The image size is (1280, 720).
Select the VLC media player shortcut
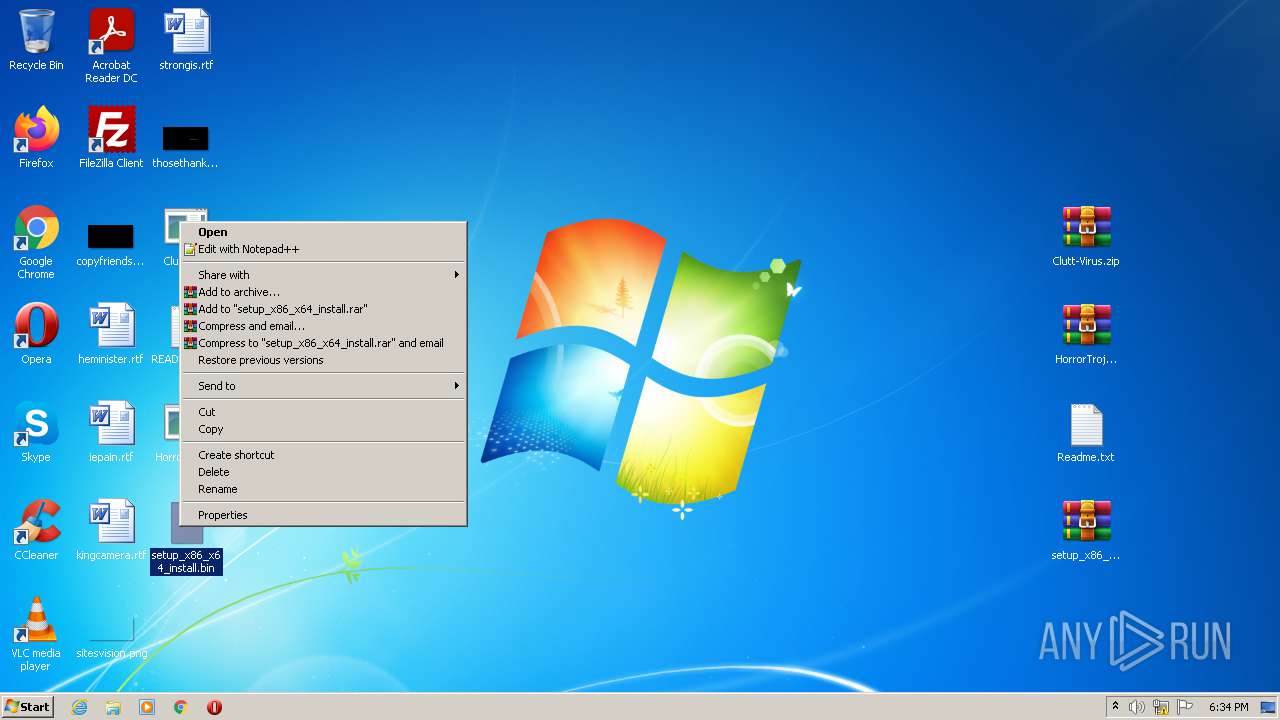coord(36,634)
